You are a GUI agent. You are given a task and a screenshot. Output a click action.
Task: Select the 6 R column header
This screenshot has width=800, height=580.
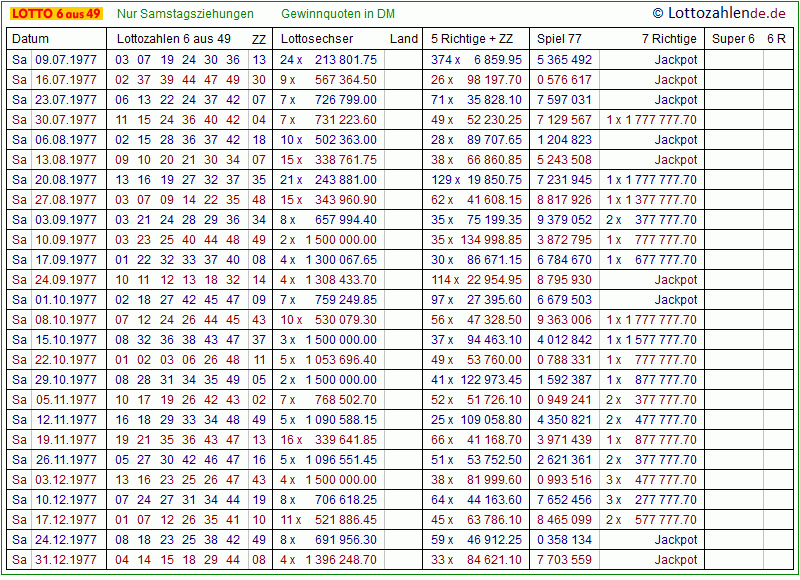tap(776, 39)
